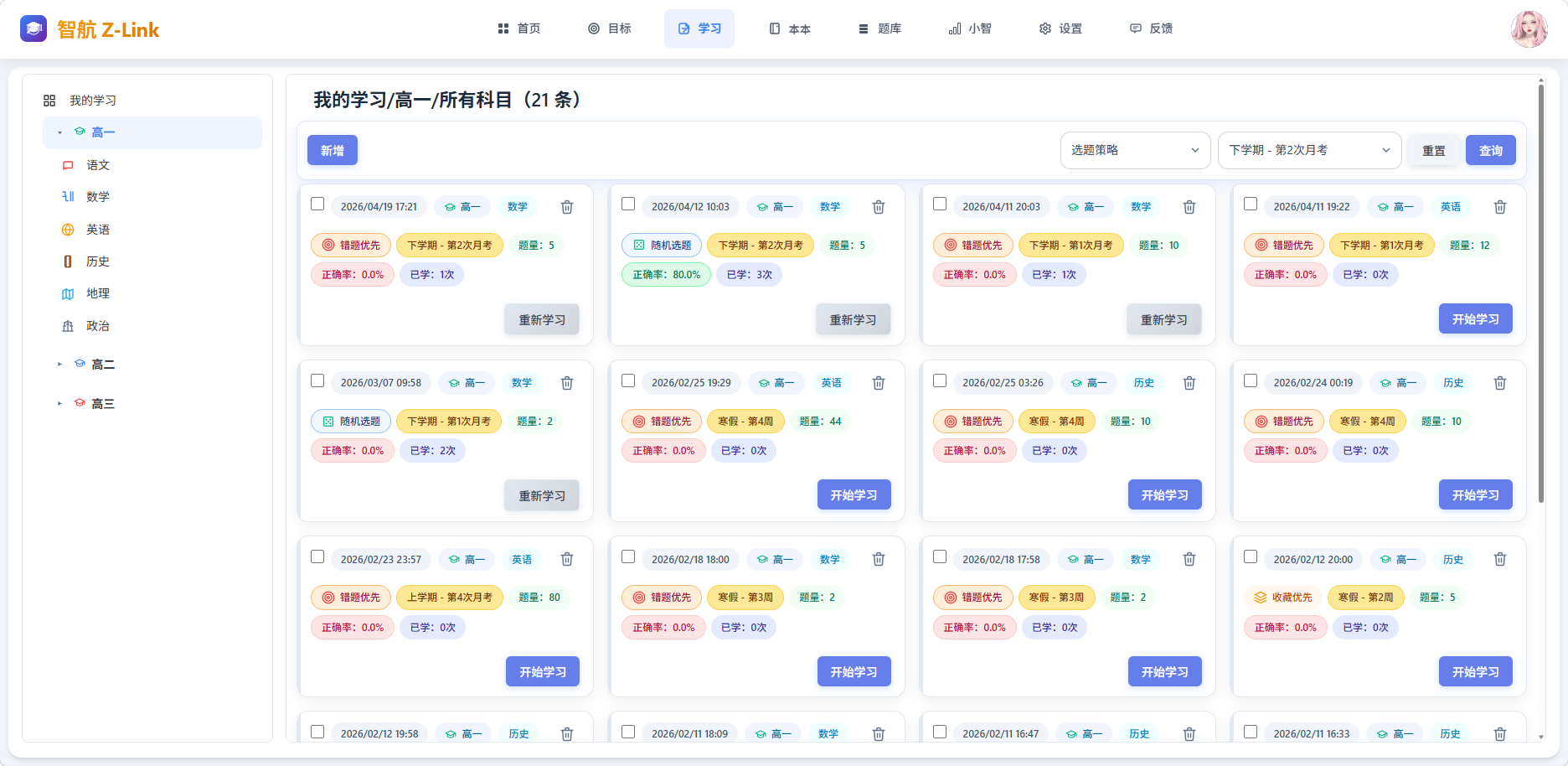The image size is (1568, 766).
Task: Tick the 2026/03/07 09:58 card checkbox
Action: [x=317, y=380]
